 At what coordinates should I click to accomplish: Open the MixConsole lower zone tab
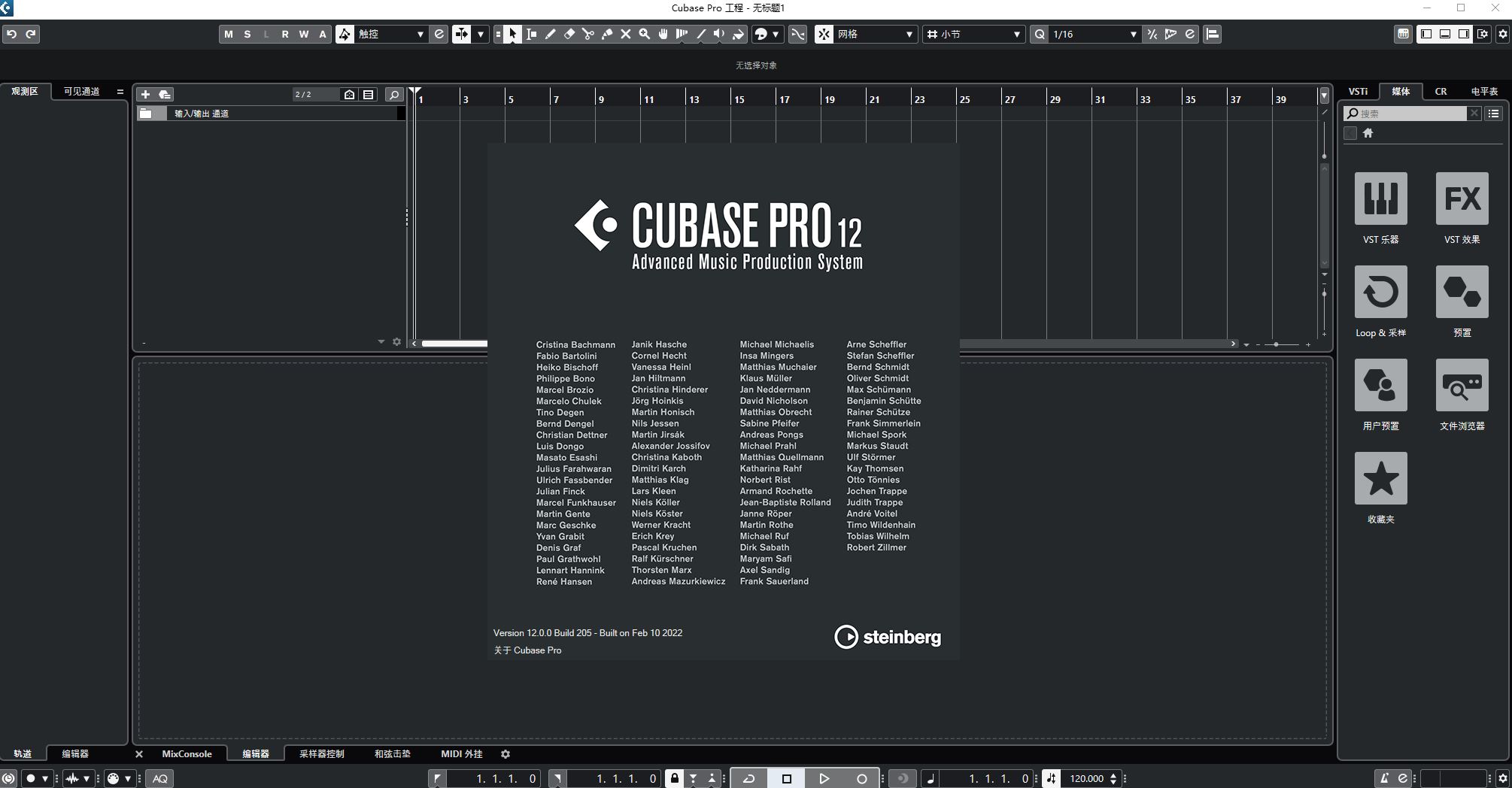(x=187, y=753)
